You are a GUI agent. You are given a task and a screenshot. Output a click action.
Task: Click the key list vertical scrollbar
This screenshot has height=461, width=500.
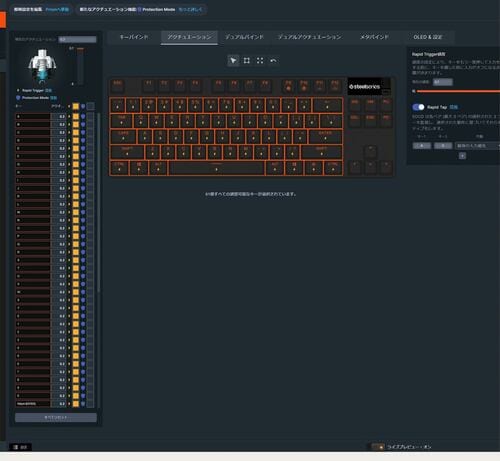(99, 203)
